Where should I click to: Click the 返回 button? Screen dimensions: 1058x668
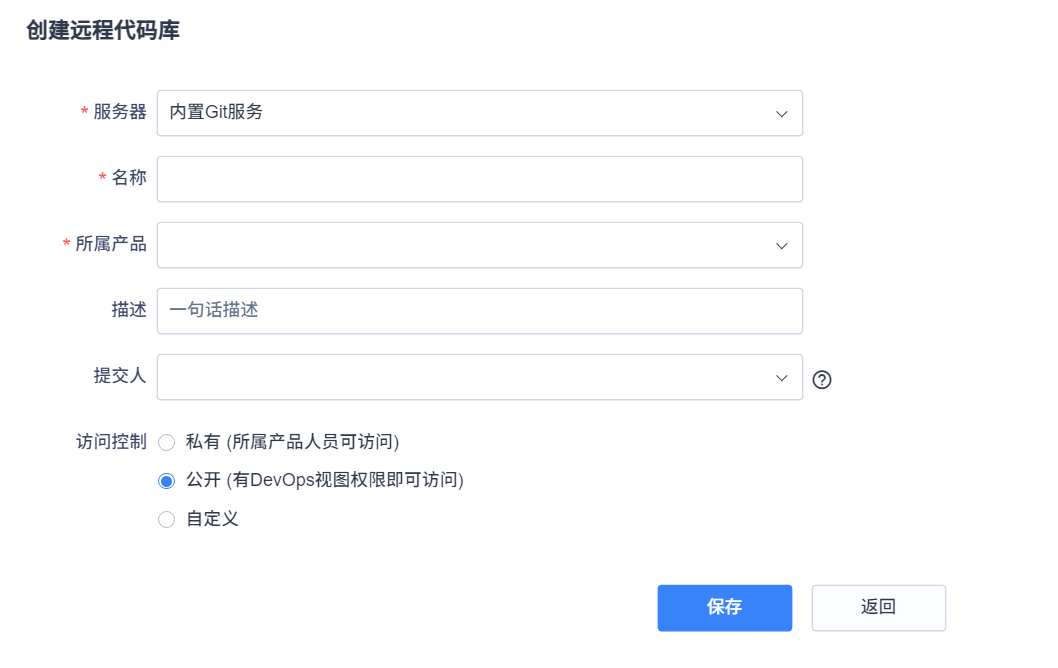(878, 607)
